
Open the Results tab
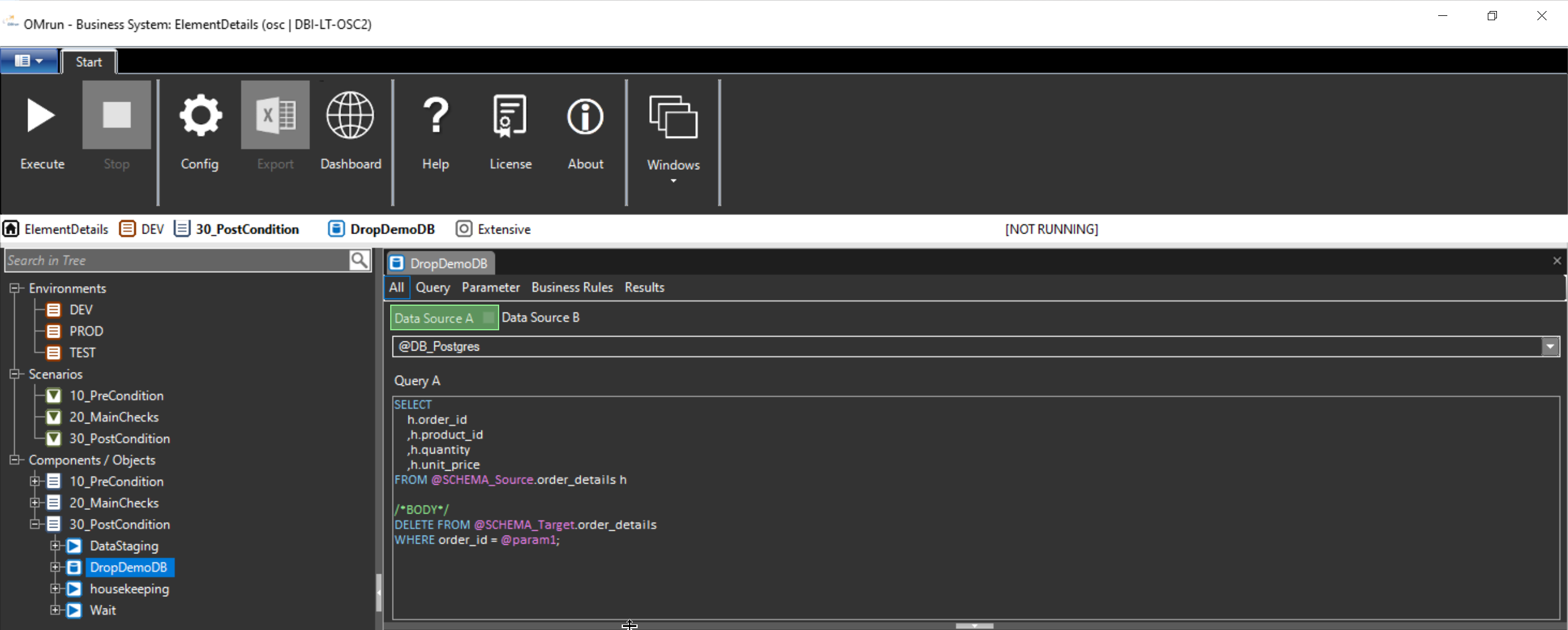coord(644,287)
